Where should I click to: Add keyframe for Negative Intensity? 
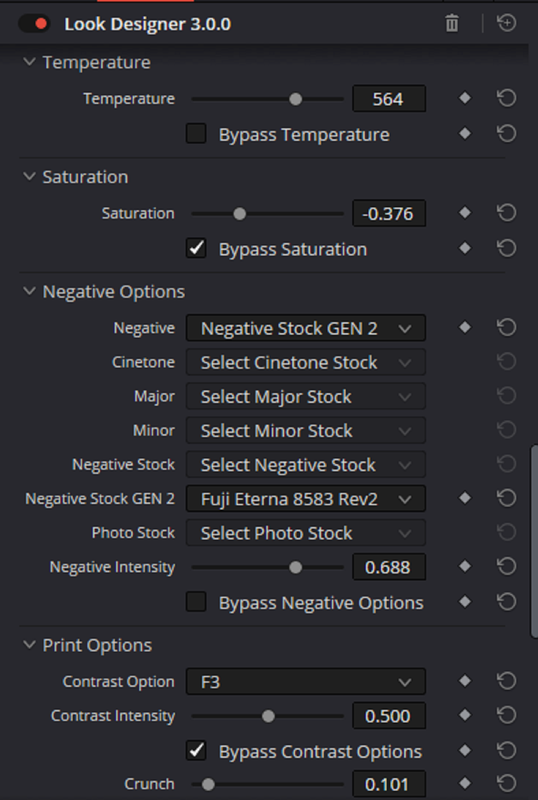click(x=464, y=566)
